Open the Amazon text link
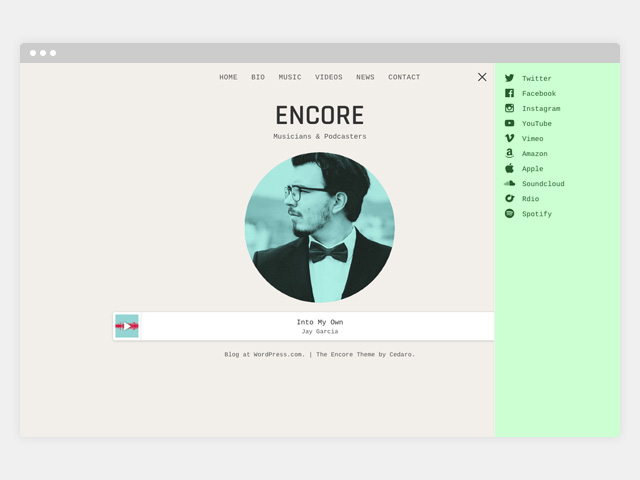This screenshot has width=640, height=480. point(535,154)
